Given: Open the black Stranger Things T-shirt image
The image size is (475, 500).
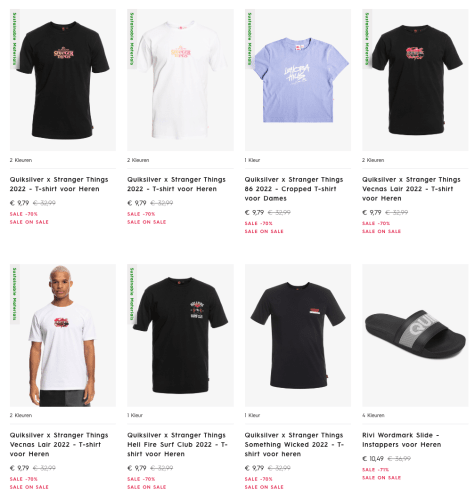Looking at the screenshot, I should (x=63, y=80).
